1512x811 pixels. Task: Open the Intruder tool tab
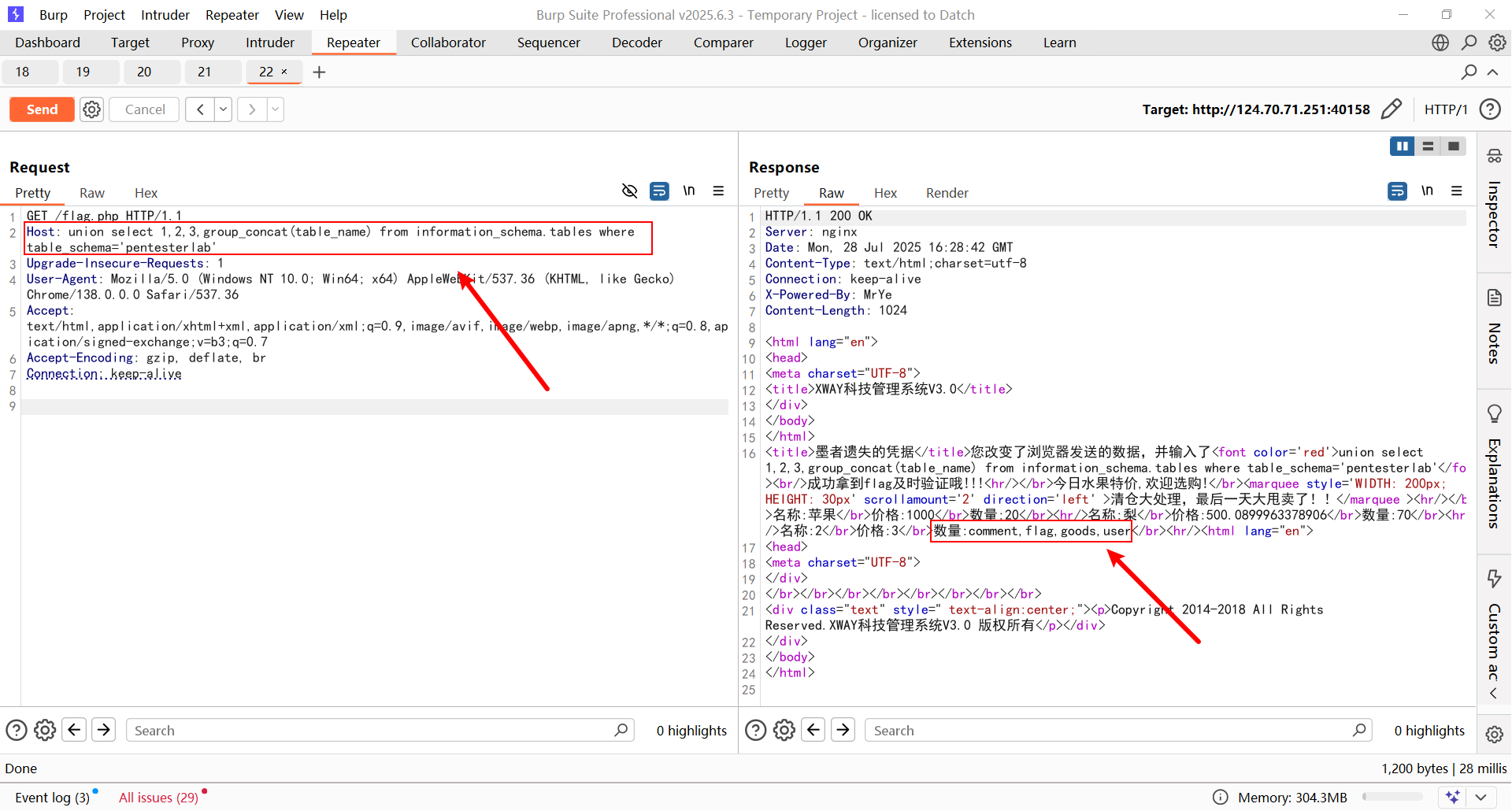coord(270,43)
